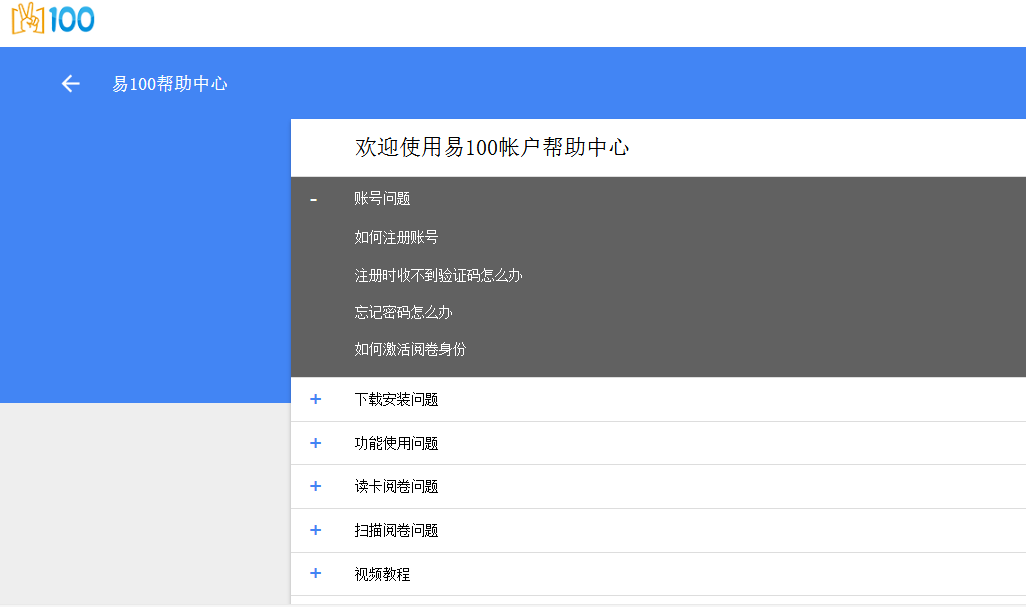
Task: Click the 易100帮助中心 title in blue header
Action: [x=170, y=84]
